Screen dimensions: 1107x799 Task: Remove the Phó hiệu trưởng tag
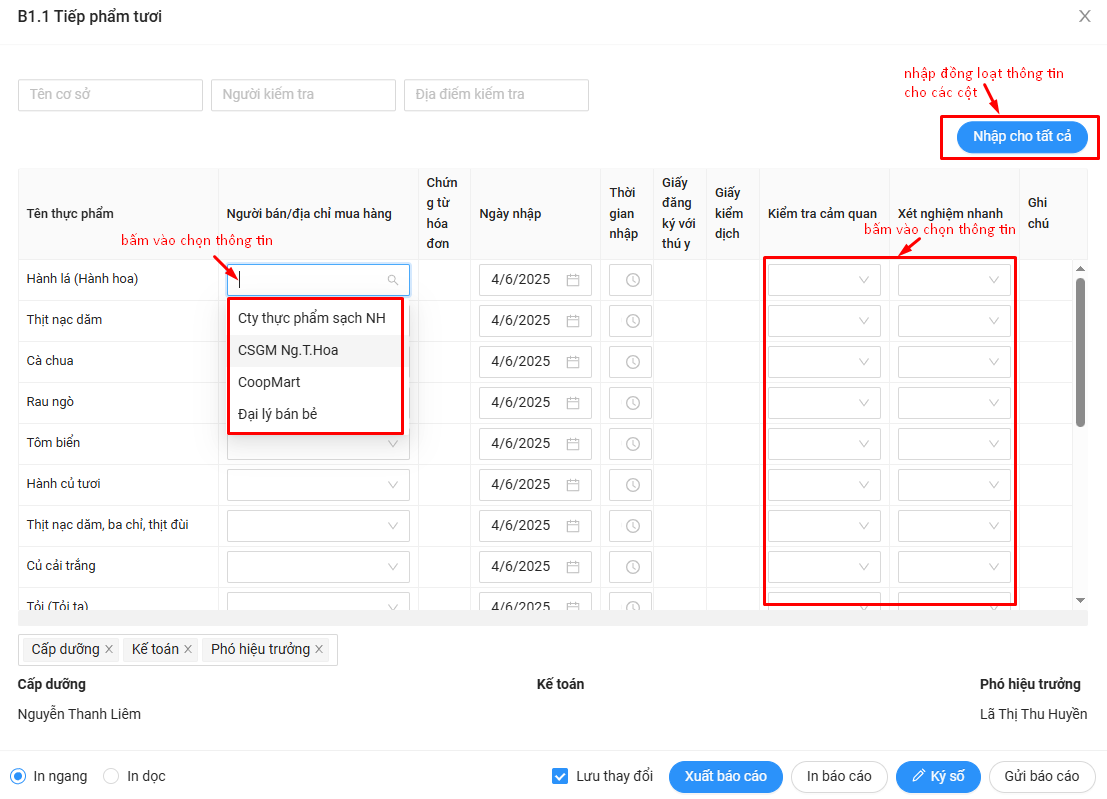pyautogui.click(x=319, y=649)
